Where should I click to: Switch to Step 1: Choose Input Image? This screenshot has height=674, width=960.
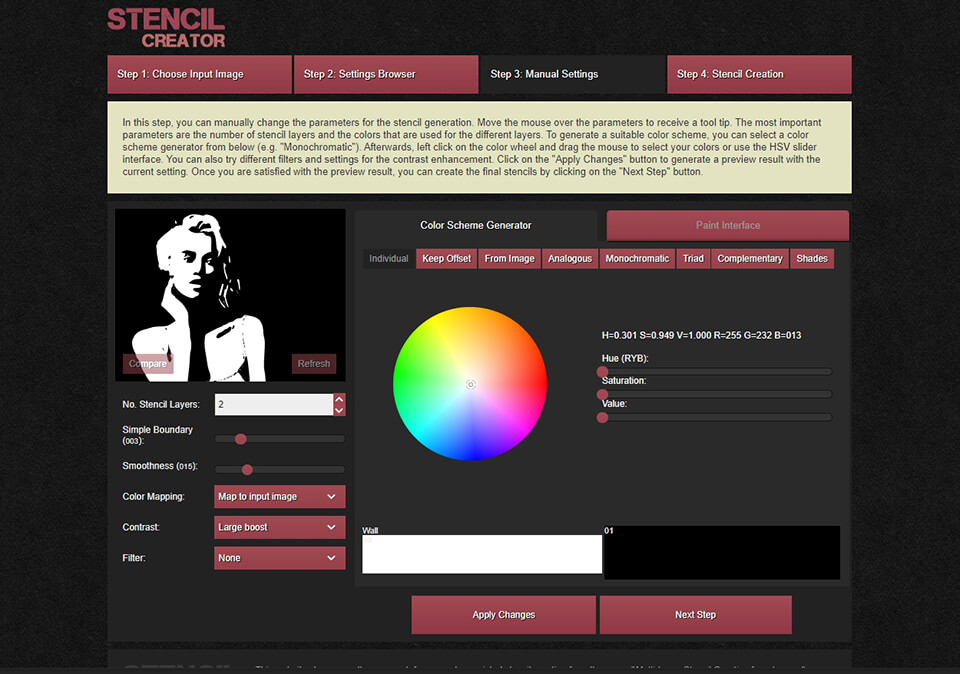pyautogui.click(x=199, y=74)
